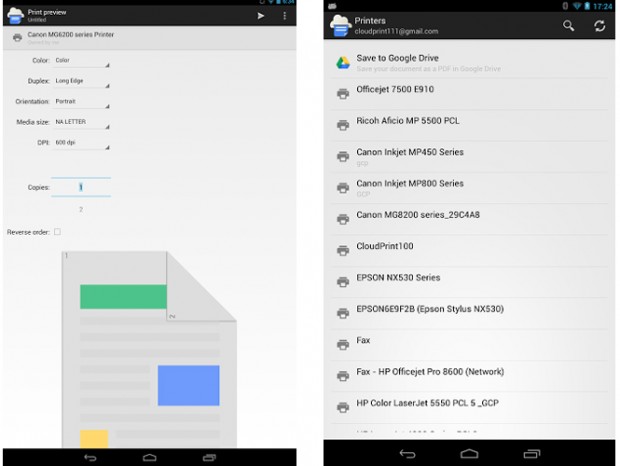Refresh the printers list

click(599, 26)
